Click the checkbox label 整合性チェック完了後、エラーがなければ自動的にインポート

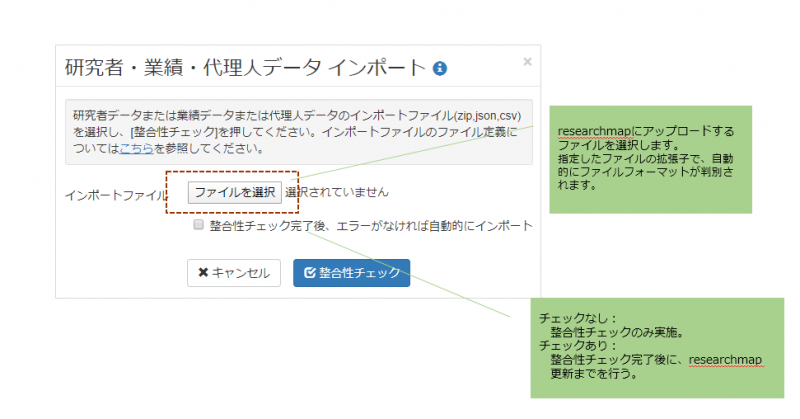coord(371,226)
